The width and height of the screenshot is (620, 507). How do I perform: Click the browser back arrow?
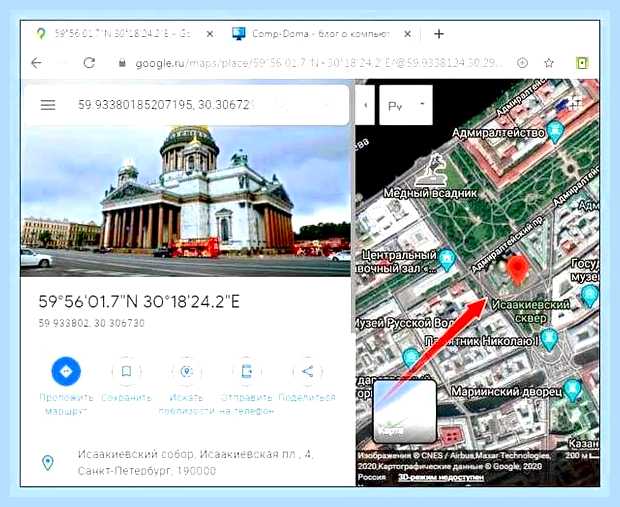pos(37,63)
